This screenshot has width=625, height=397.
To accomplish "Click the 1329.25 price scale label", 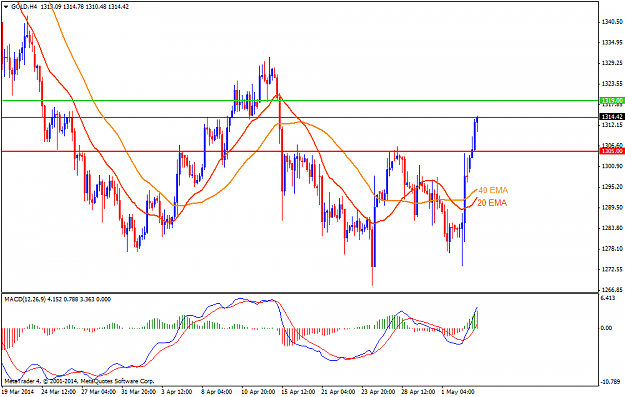I will pyautogui.click(x=612, y=63).
